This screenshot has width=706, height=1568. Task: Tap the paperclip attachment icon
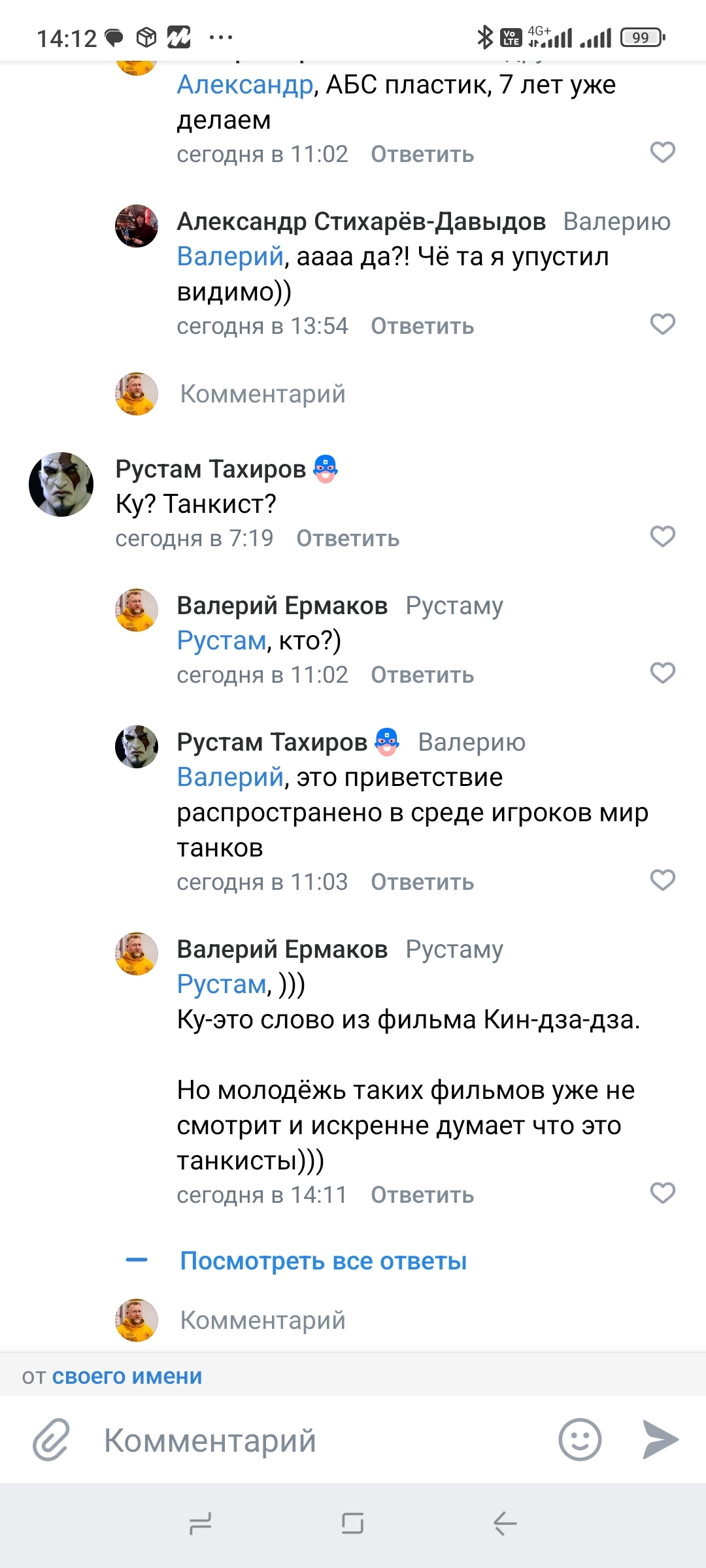click(51, 1439)
